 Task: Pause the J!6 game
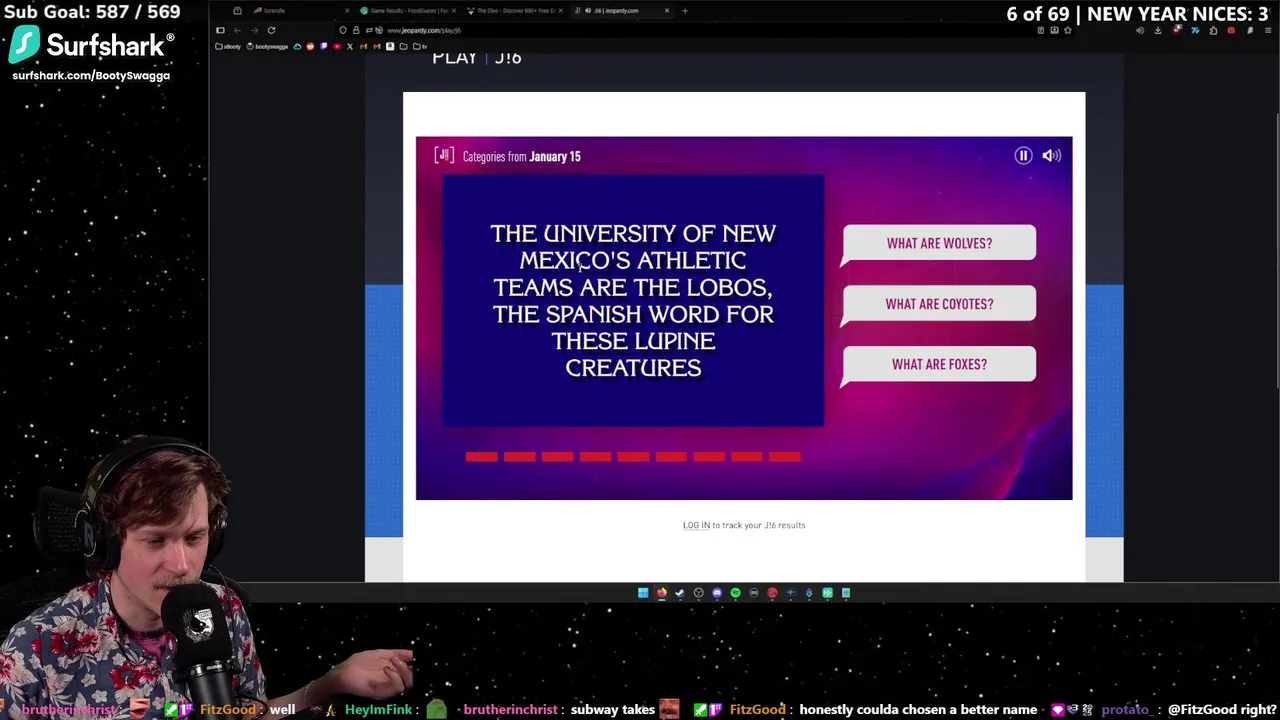tap(1023, 156)
